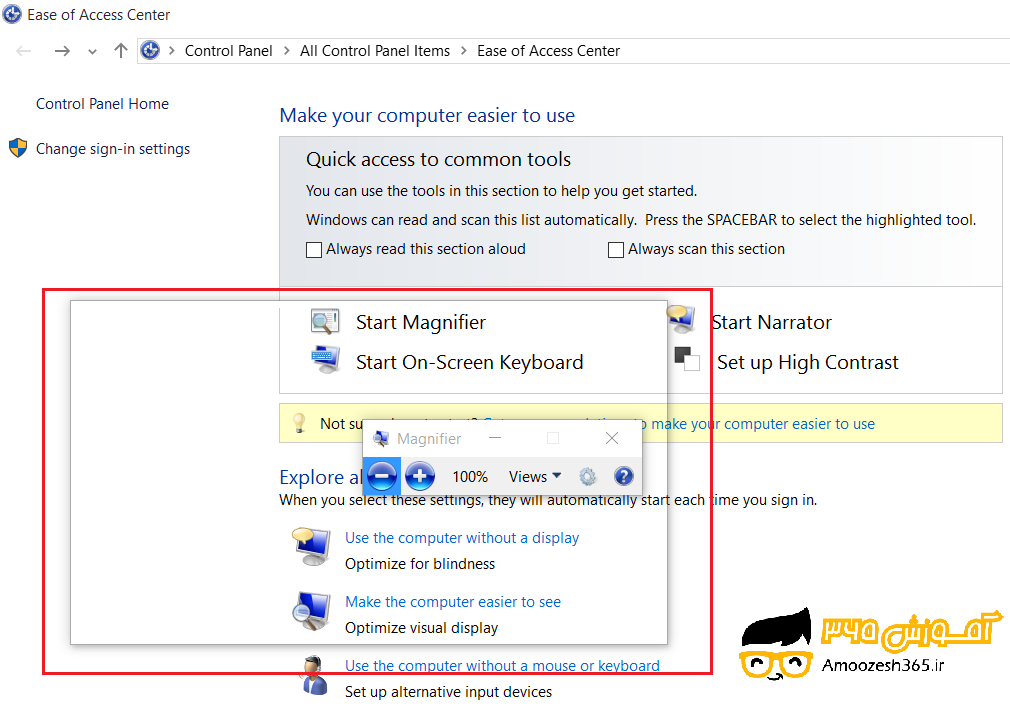Viewport: 1010px width, 712px height.
Task: Click the monitor icon beside 'Make the computer easier to see'
Action: (312, 611)
